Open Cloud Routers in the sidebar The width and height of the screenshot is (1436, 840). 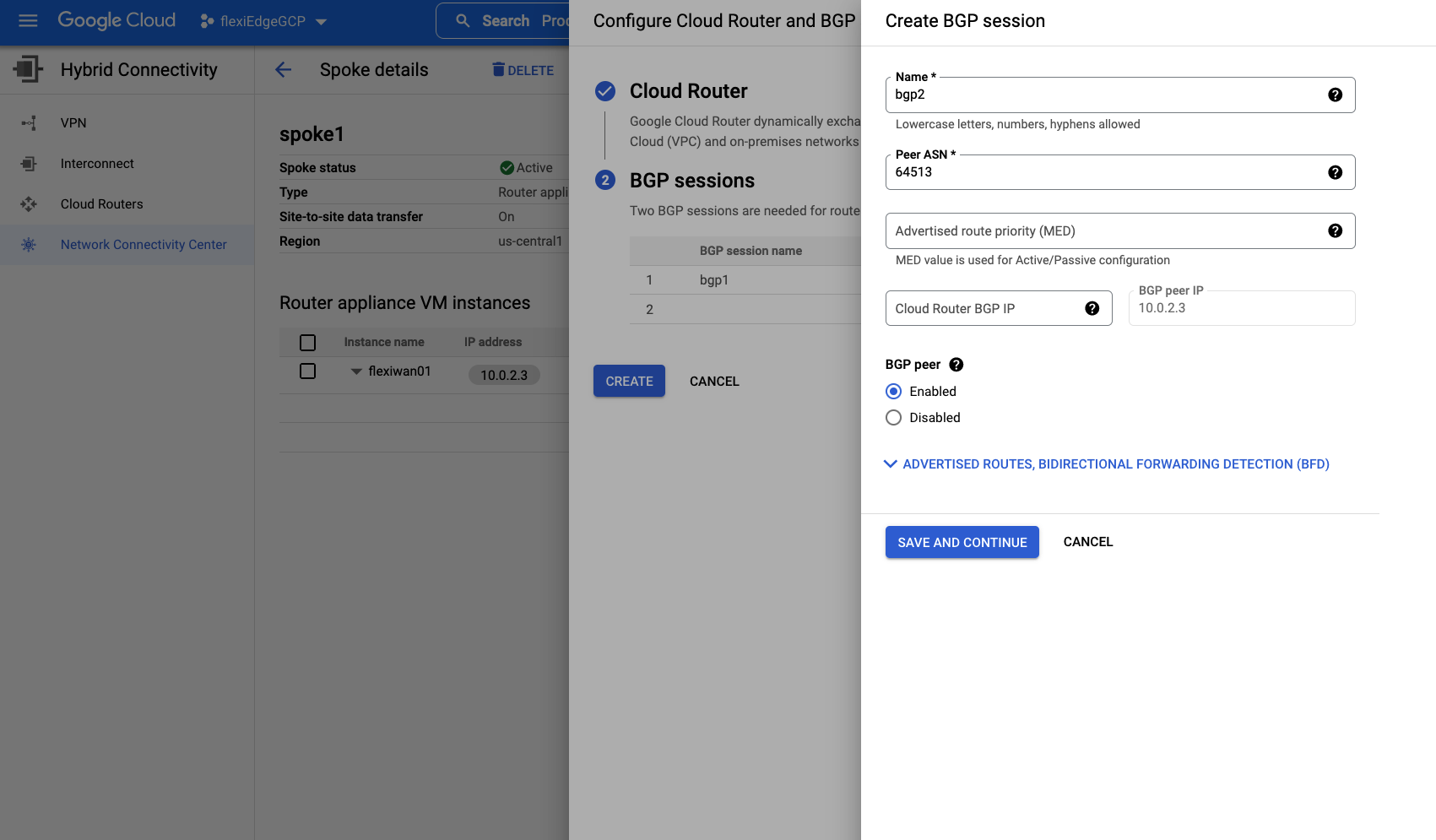[x=102, y=203]
